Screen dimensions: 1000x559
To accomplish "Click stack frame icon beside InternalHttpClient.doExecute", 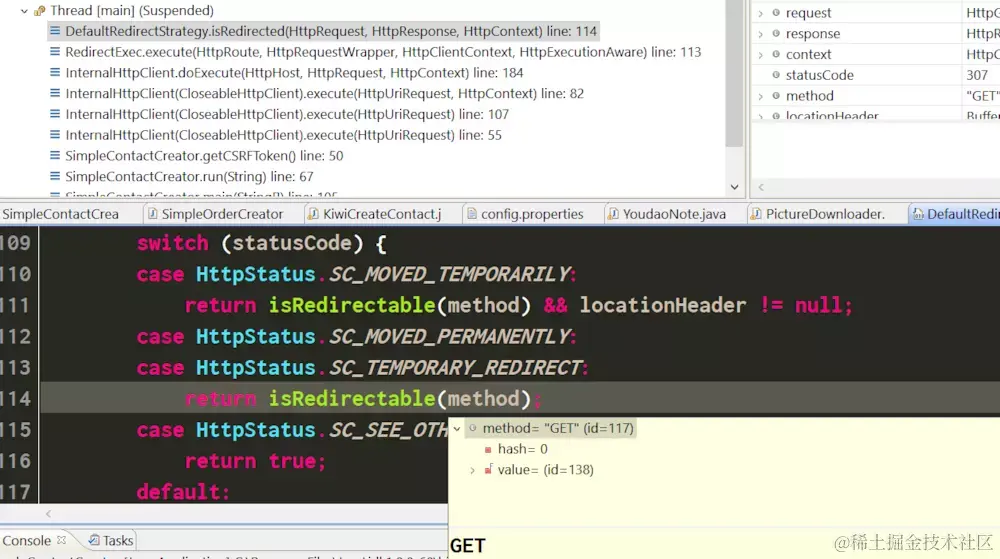I will 55,73.
